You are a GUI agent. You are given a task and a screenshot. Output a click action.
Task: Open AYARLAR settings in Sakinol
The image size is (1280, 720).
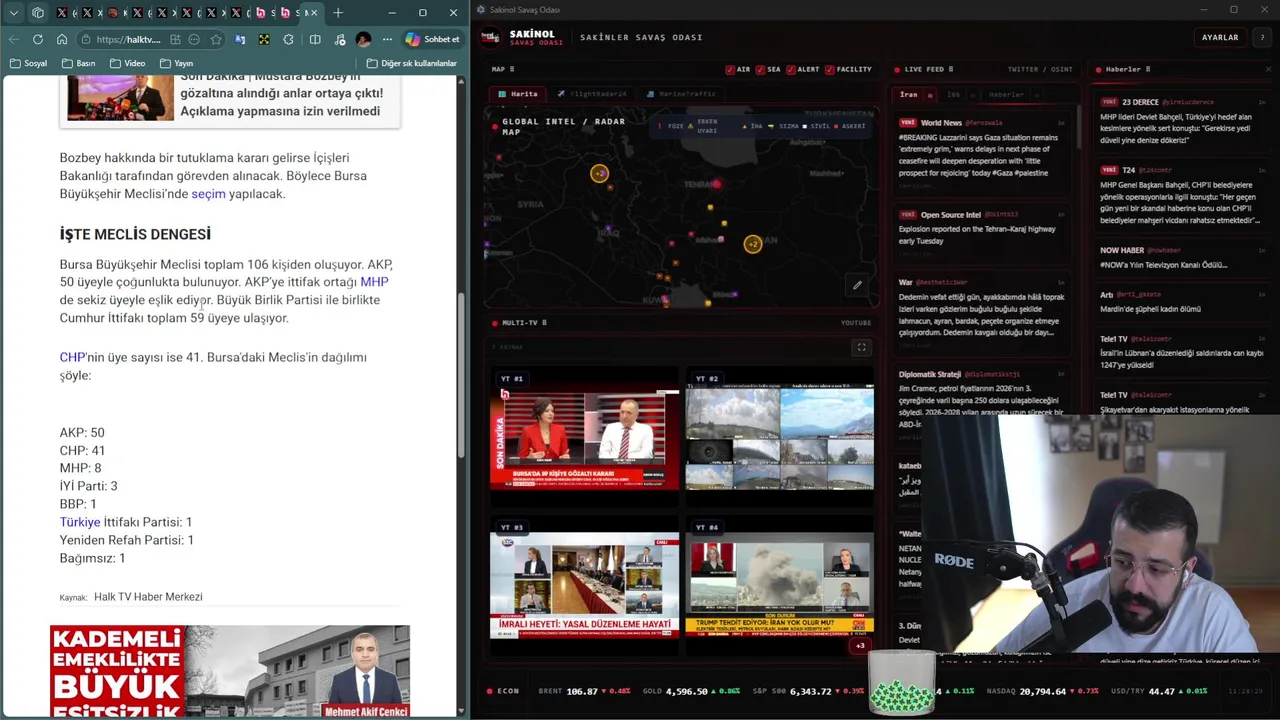[x=1220, y=37]
